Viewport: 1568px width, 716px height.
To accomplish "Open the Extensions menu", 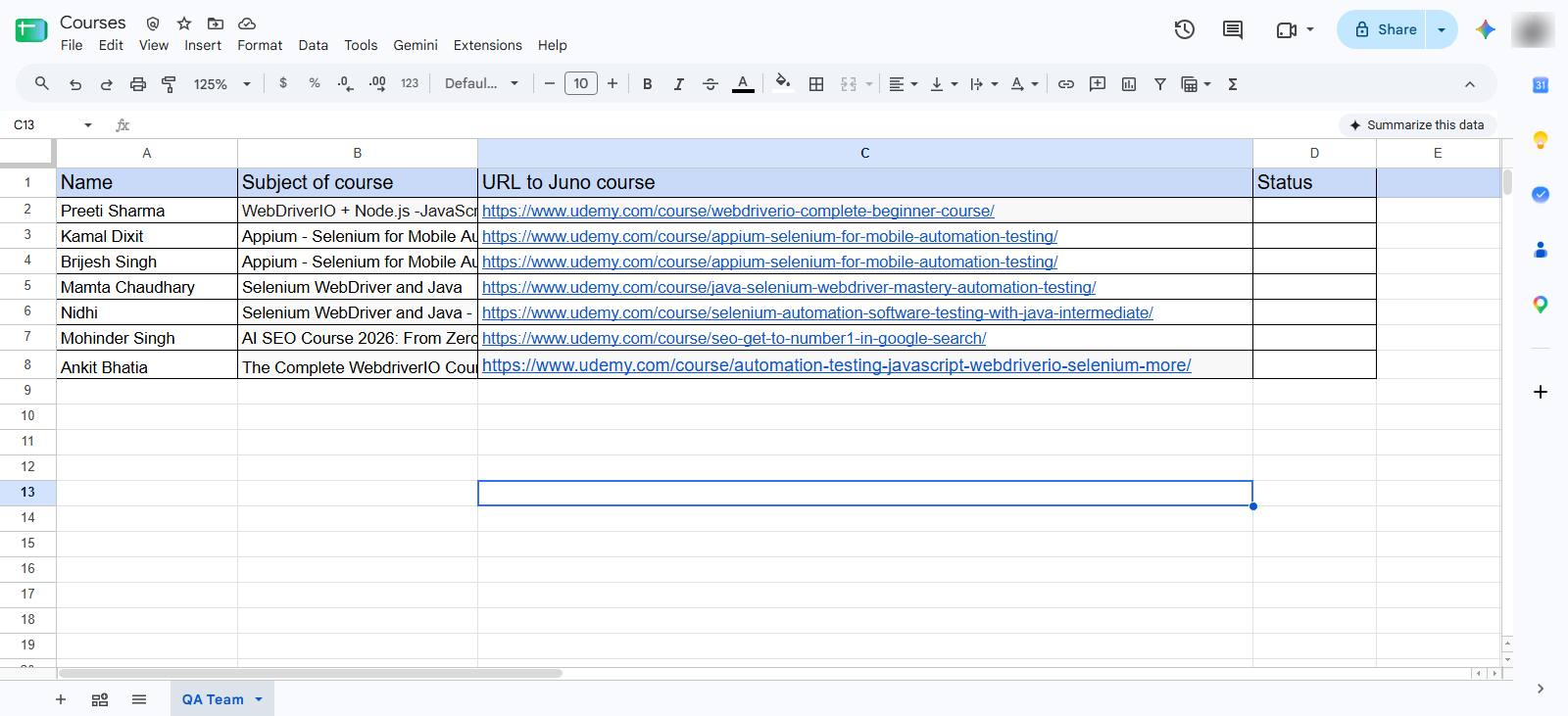I will pos(487,45).
